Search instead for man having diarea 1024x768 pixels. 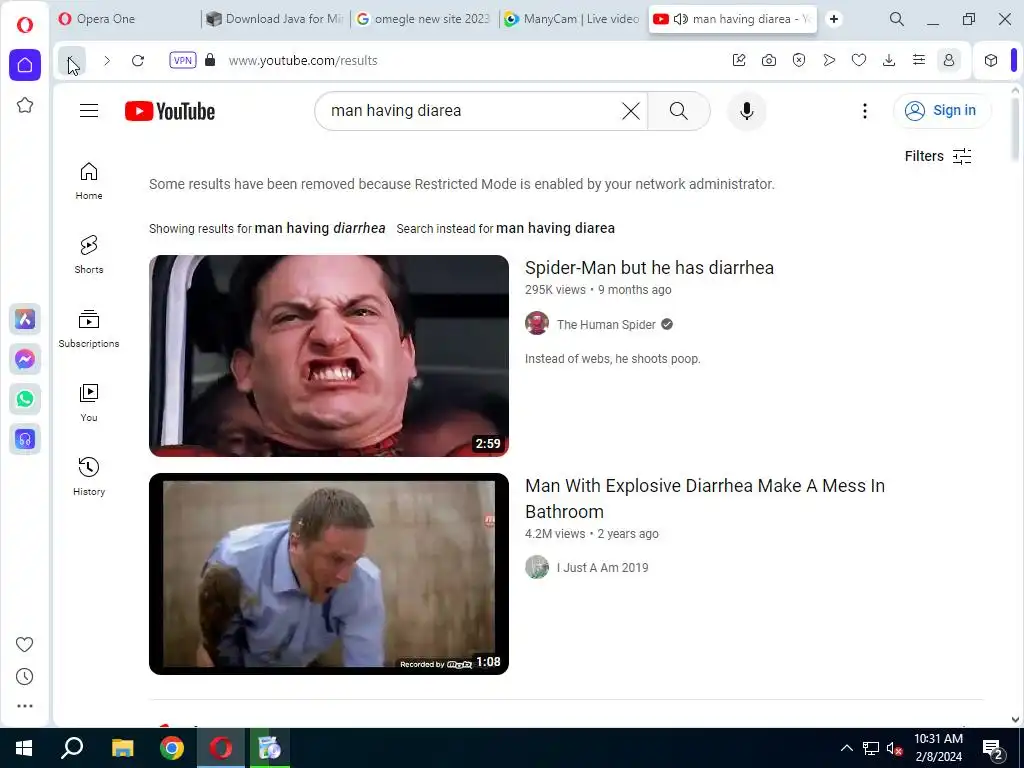pyautogui.click(x=555, y=228)
